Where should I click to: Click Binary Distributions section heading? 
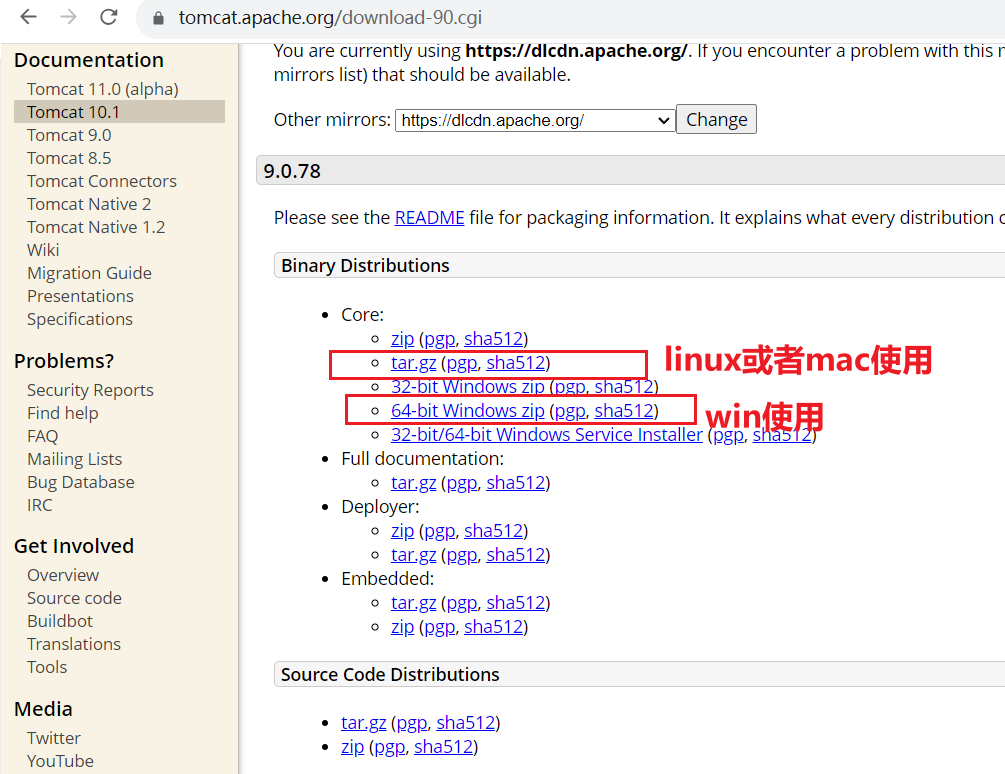(x=365, y=265)
